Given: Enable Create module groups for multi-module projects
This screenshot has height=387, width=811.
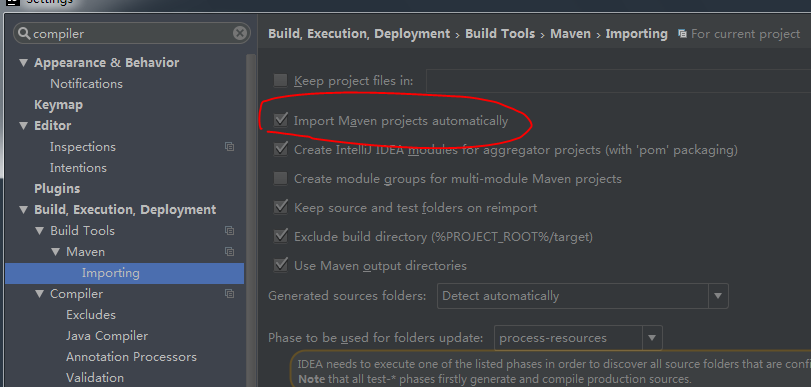Looking at the screenshot, I should pyautogui.click(x=280, y=178).
